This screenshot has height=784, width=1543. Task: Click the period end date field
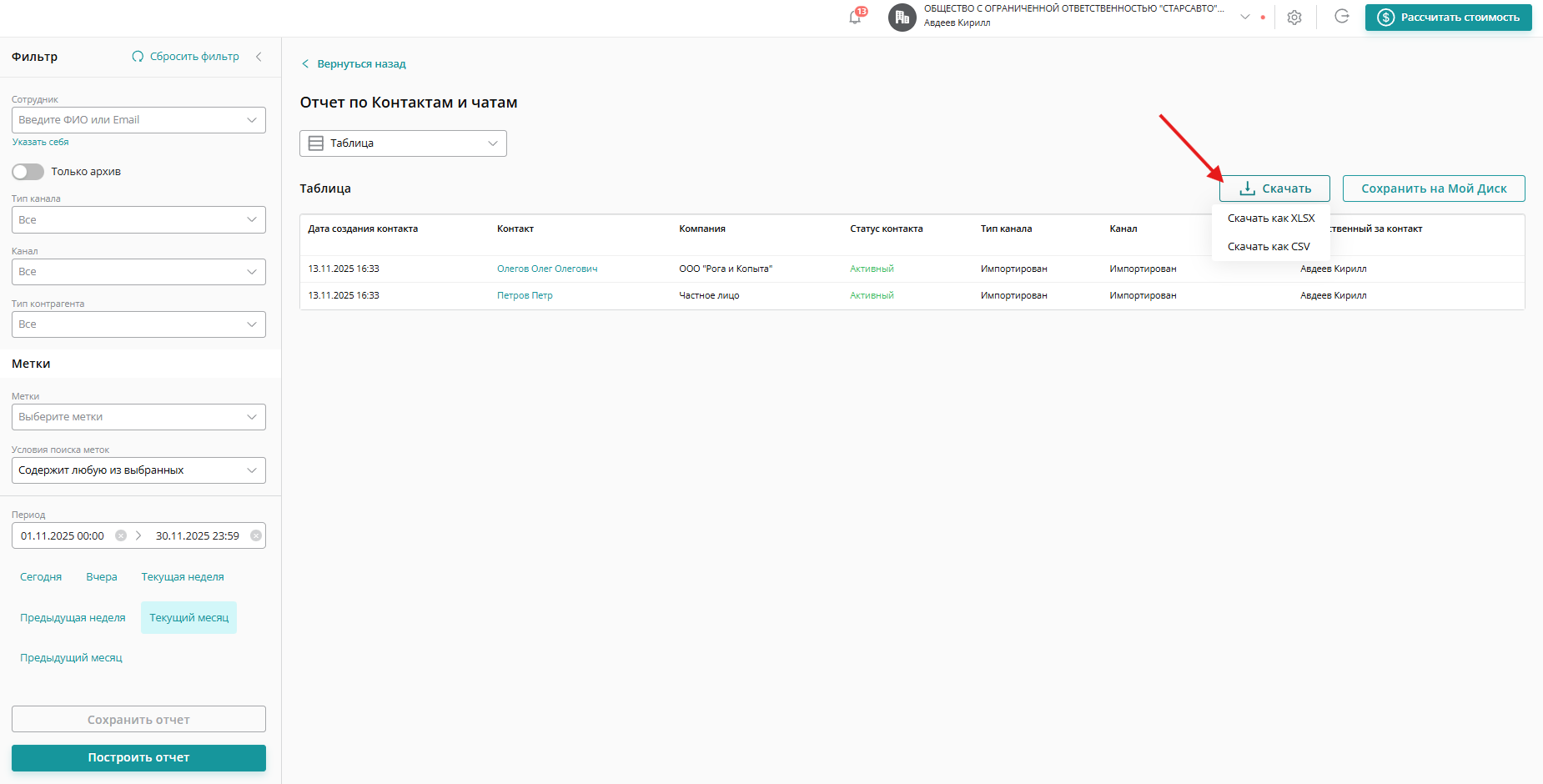(198, 536)
